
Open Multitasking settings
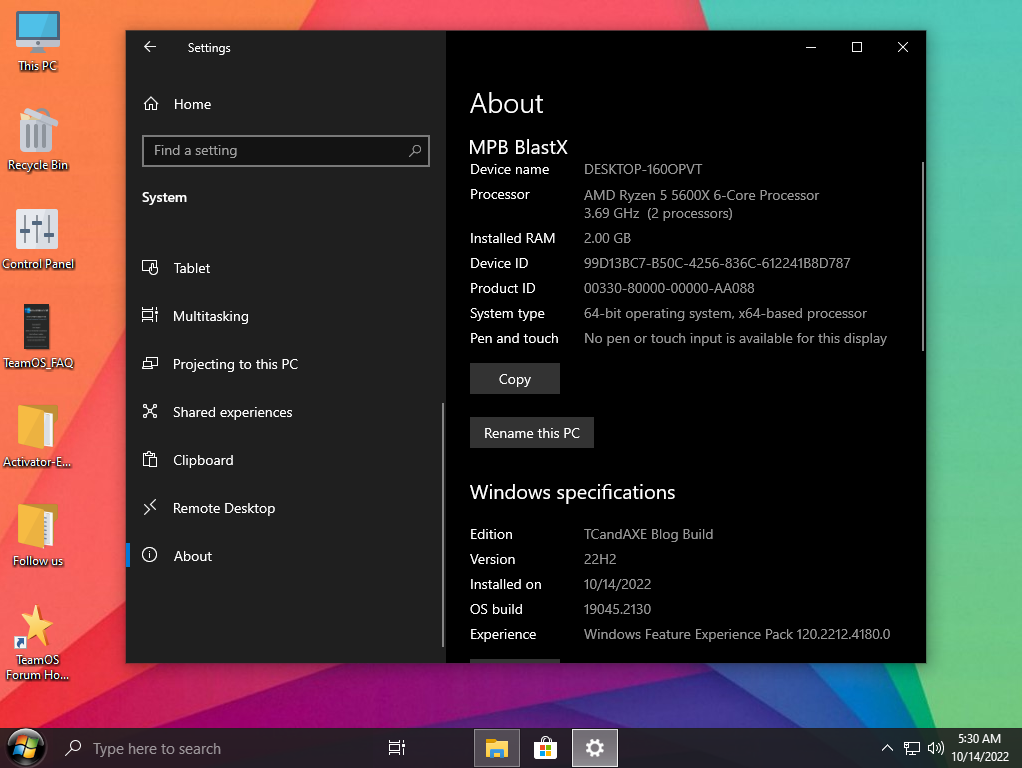pyautogui.click(x=210, y=316)
